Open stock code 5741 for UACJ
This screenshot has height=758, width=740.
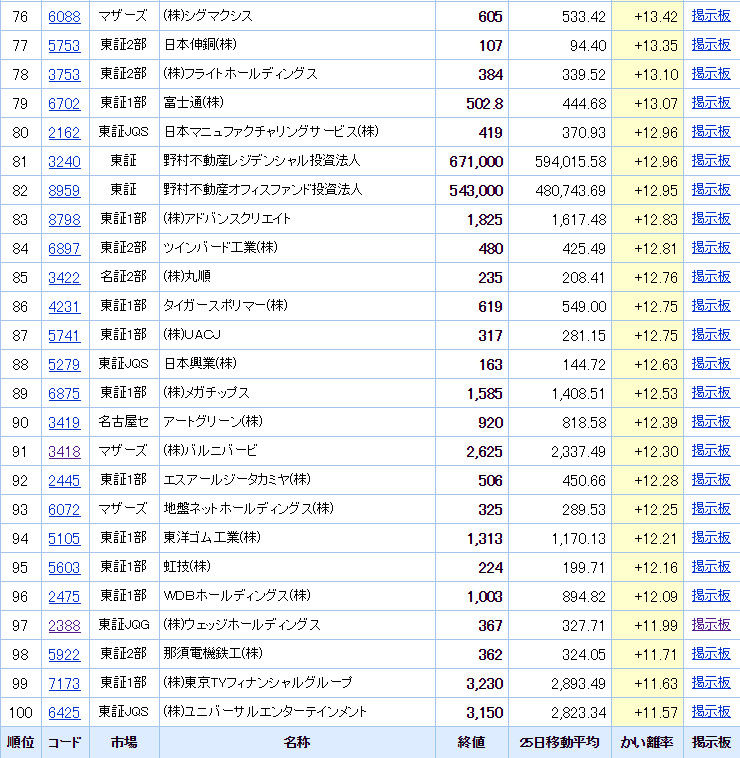pos(64,336)
